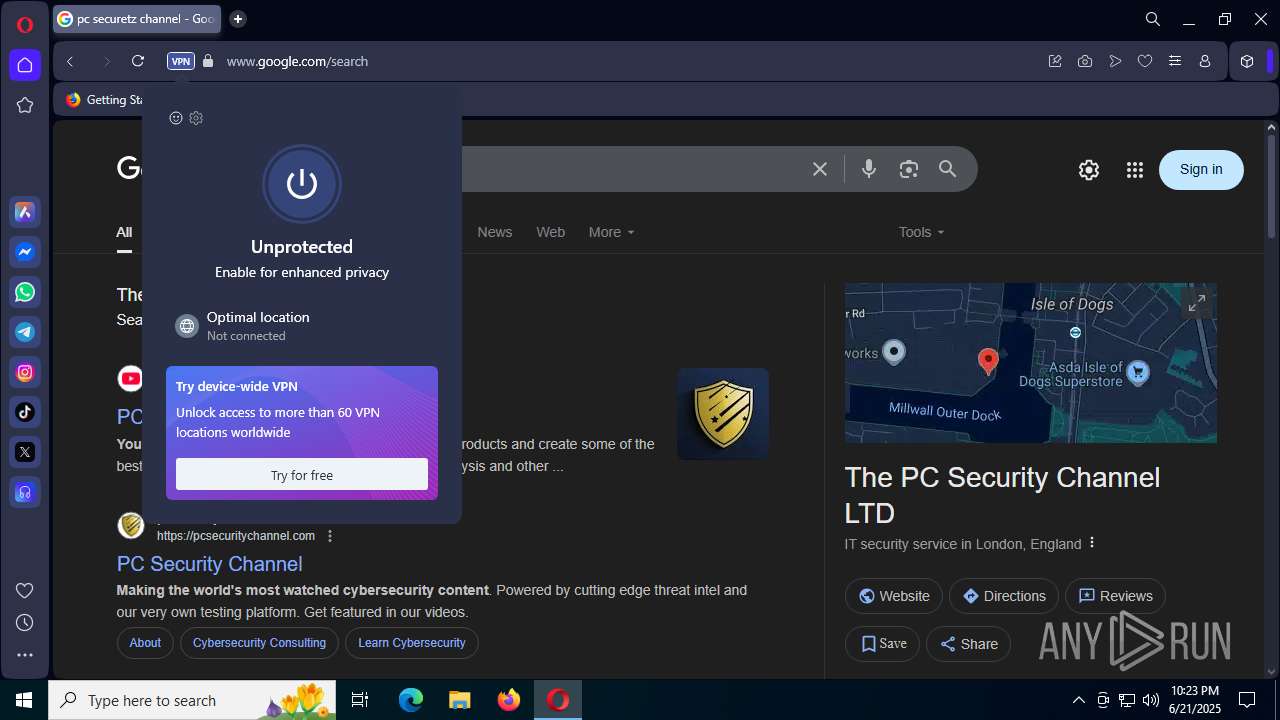This screenshot has height=720, width=1280.
Task: Open PC Security Channel result link
Action: (209, 564)
